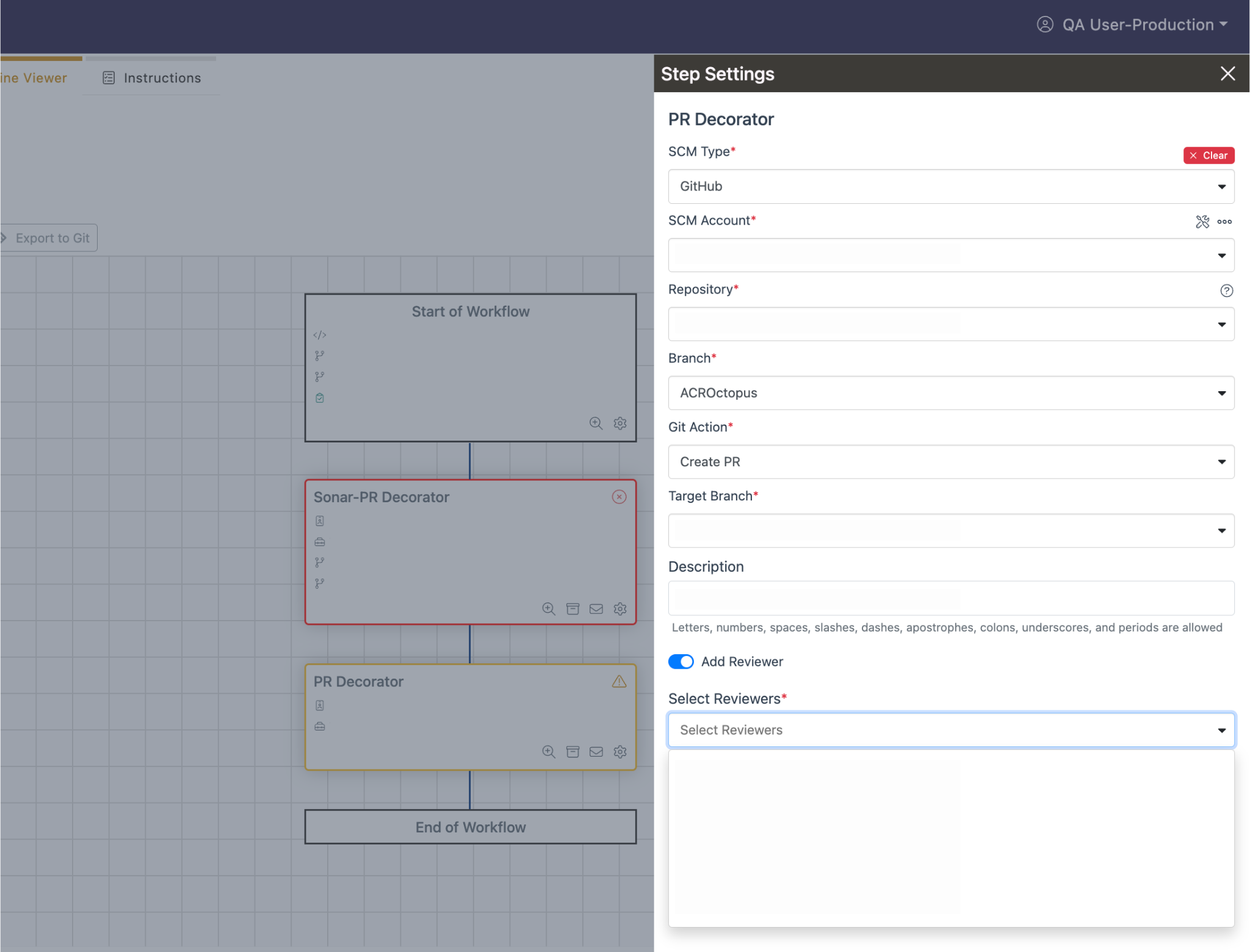Click the archive icon on the PR Decorator node

coord(573,752)
